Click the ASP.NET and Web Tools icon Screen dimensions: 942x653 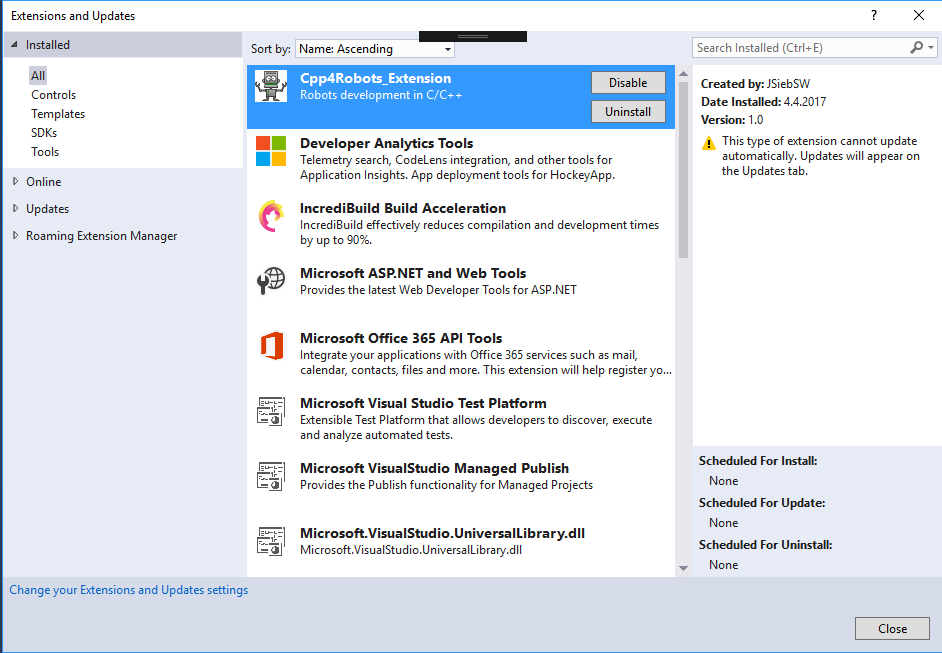(x=270, y=281)
